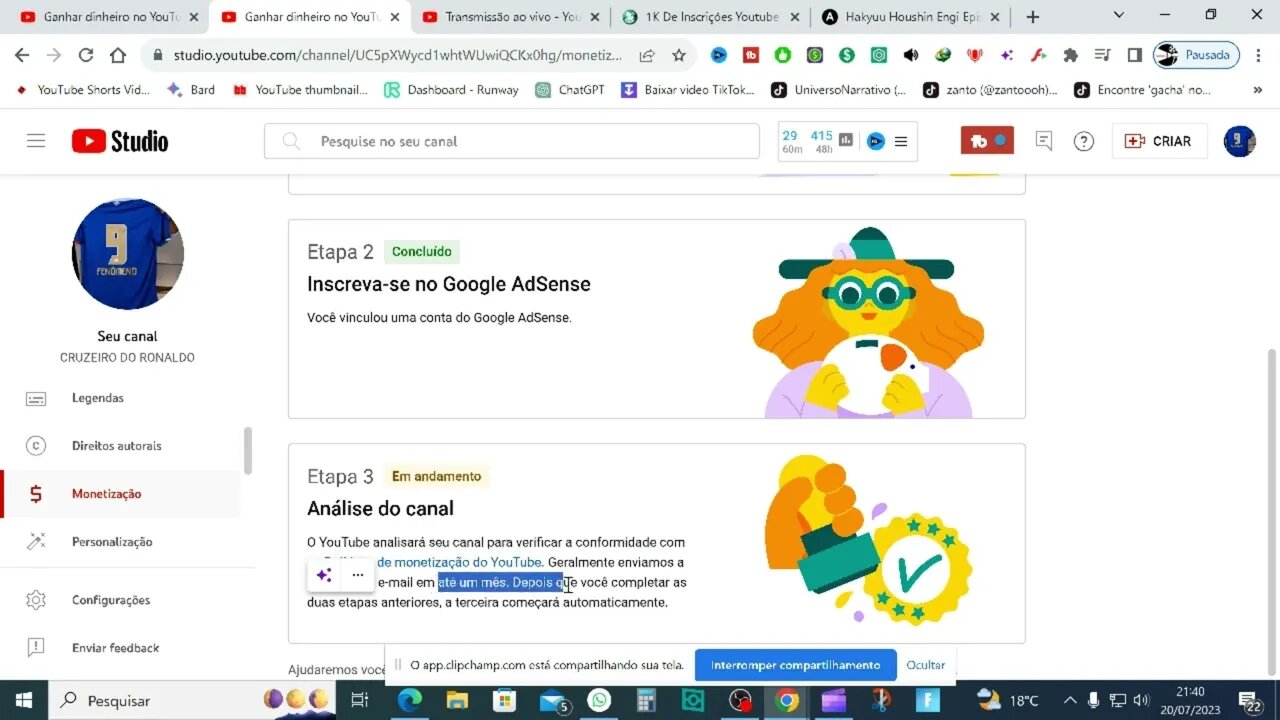Image resolution: width=1280 pixels, height=720 pixels.
Task: Click the channel profile picture in the sidebar
Action: point(127,254)
